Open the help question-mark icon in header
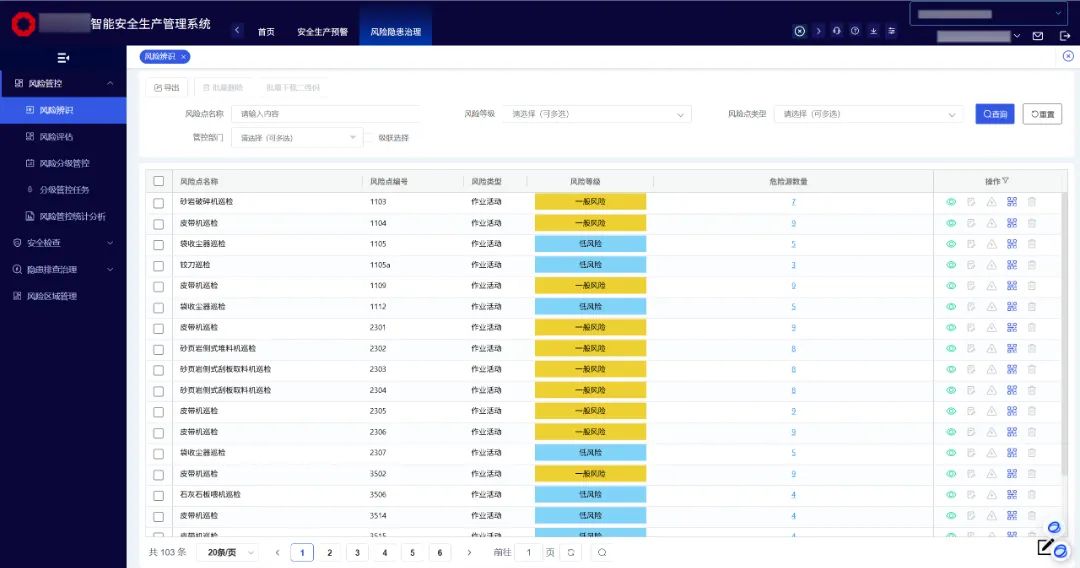This screenshot has height=568, width=1080. (855, 31)
